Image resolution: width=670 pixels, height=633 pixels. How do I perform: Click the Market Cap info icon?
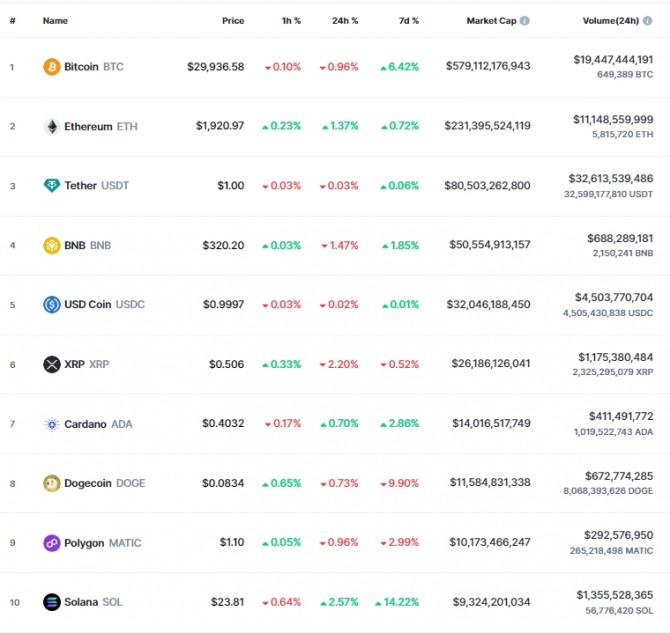tap(525, 20)
